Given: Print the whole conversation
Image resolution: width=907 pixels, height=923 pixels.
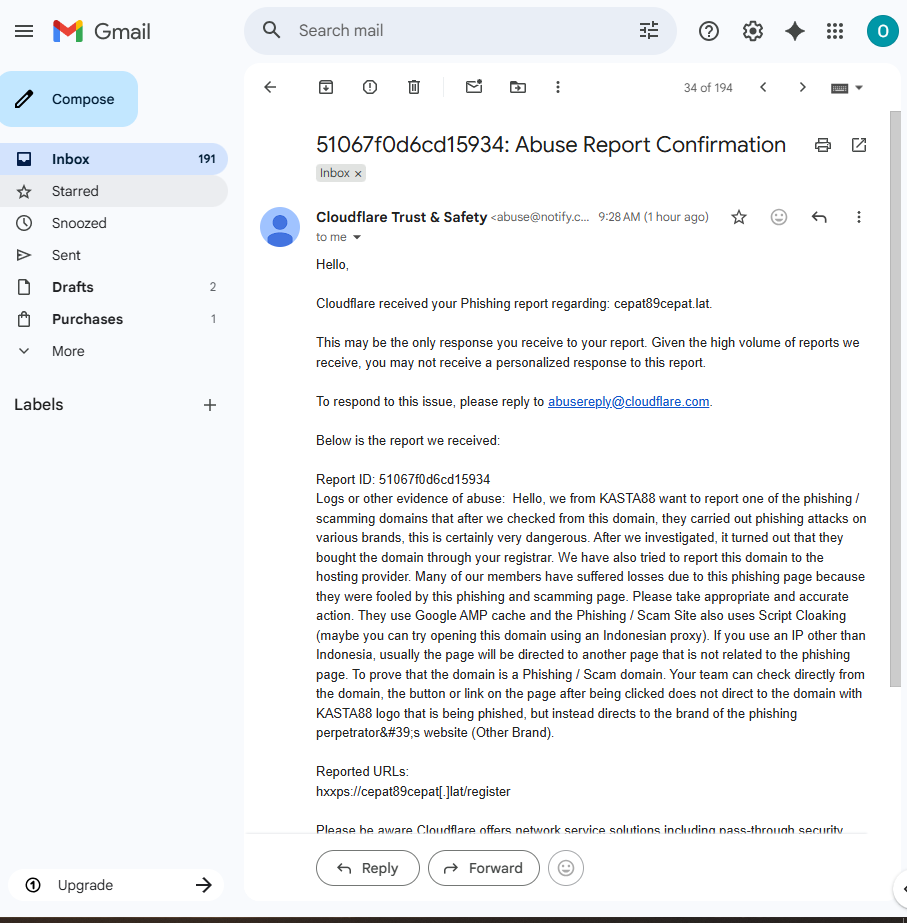Looking at the screenshot, I should (x=822, y=145).
